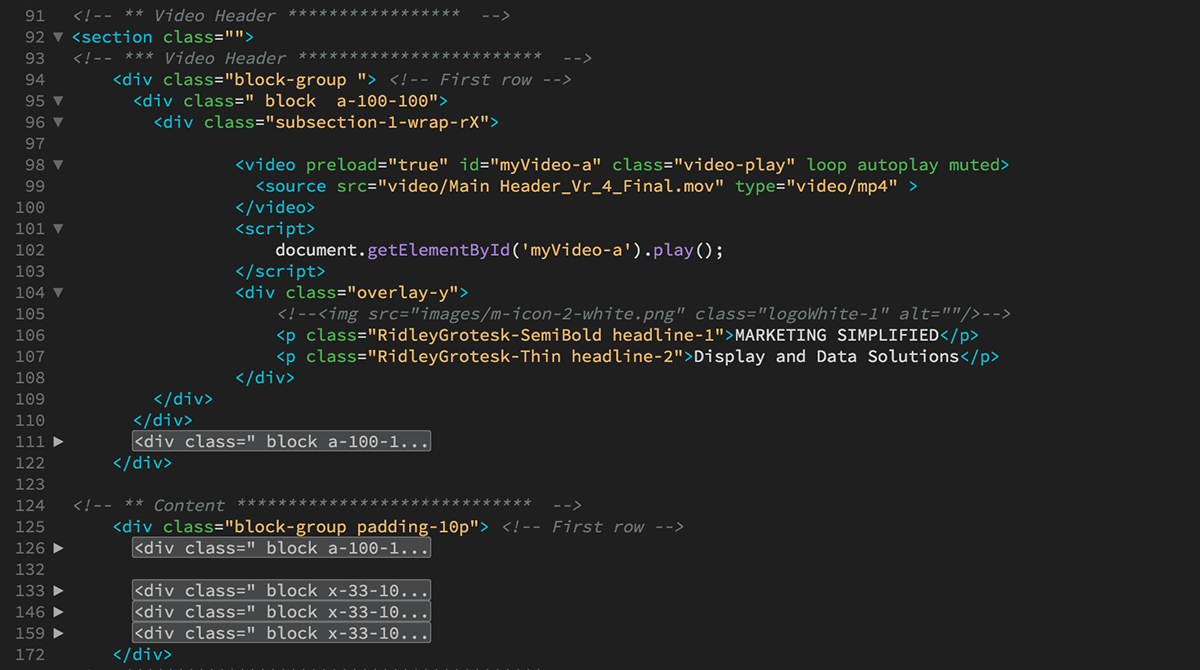1200x670 pixels.
Task: Click the Video Header comment on line 91
Action: click(x=292, y=16)
